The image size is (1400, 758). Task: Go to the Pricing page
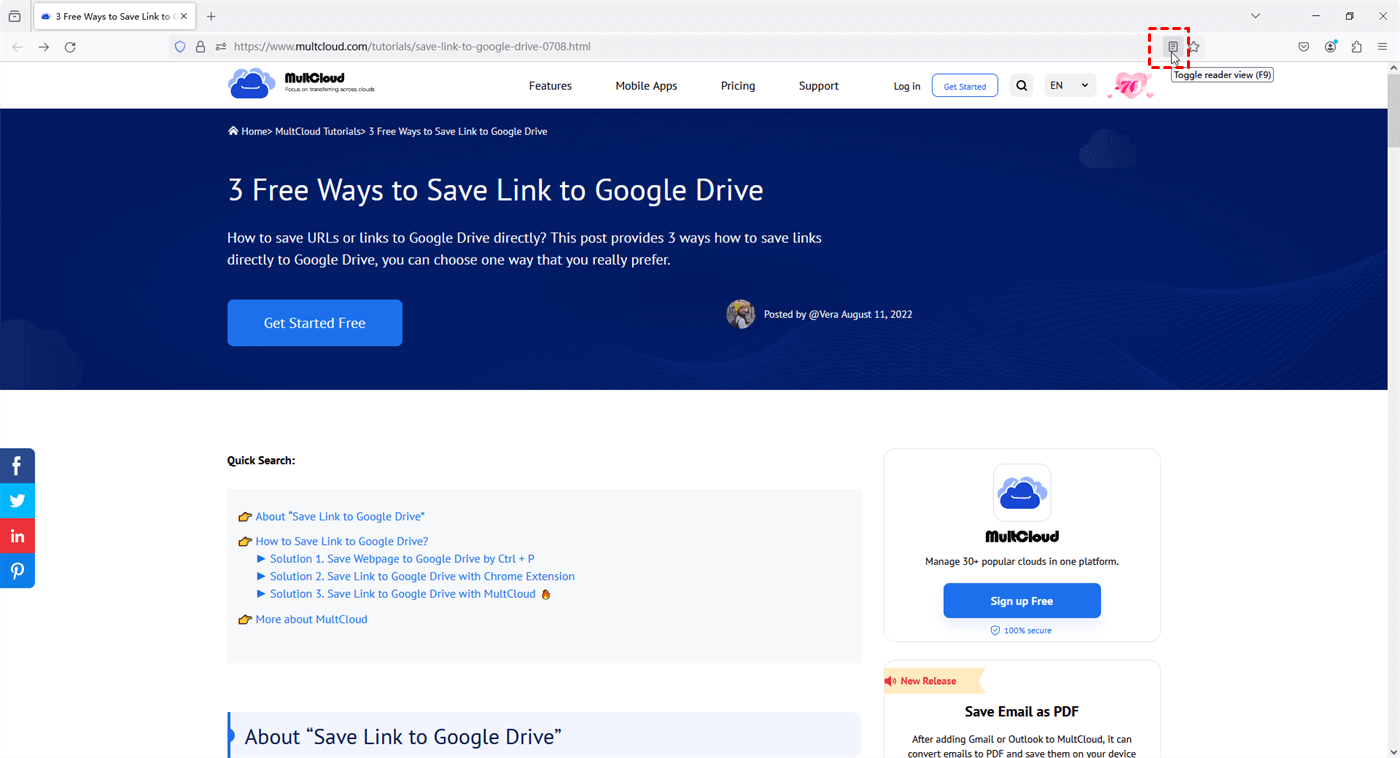click(x=738, y=86)
